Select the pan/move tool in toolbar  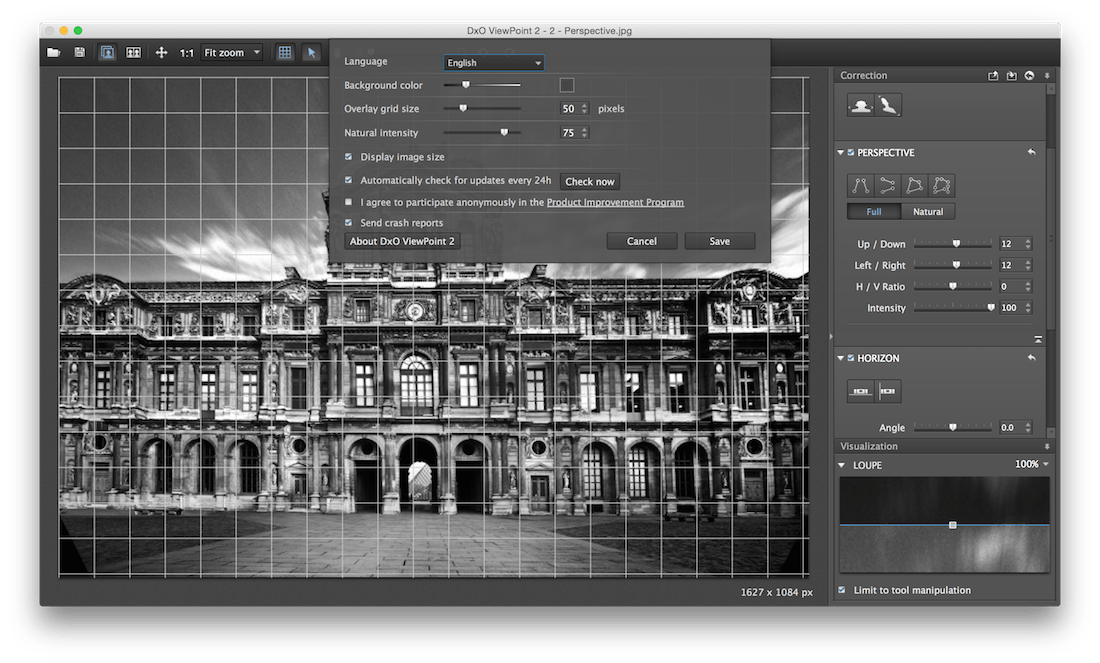coord(161,53)
